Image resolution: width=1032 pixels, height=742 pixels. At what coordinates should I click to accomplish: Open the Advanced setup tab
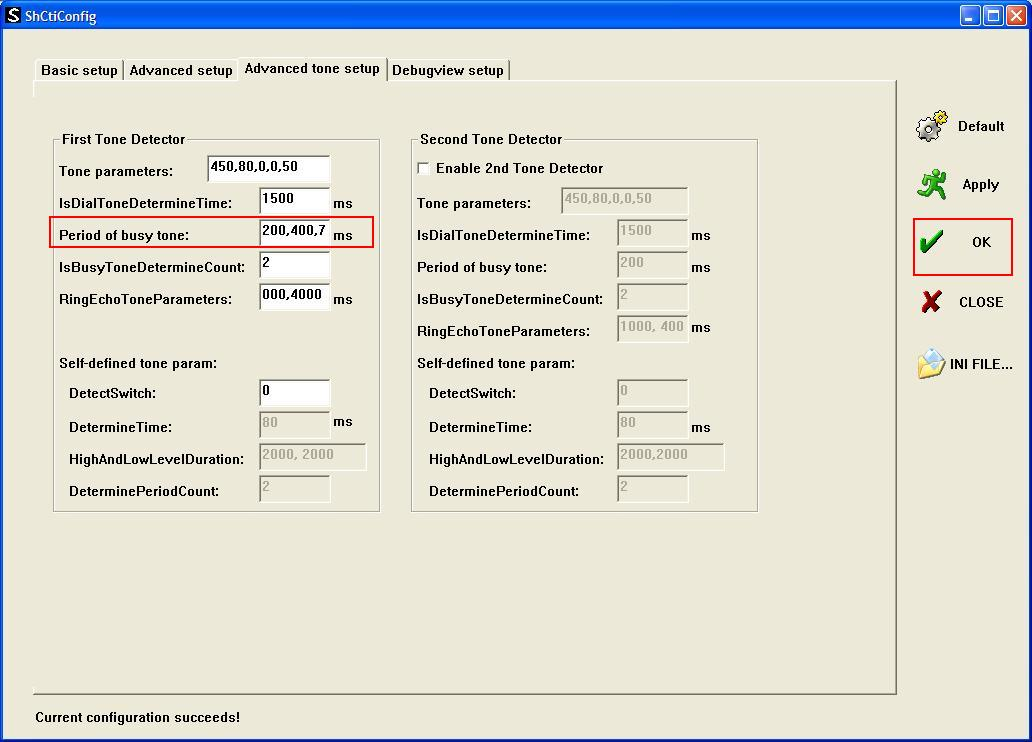pos(181,70)
